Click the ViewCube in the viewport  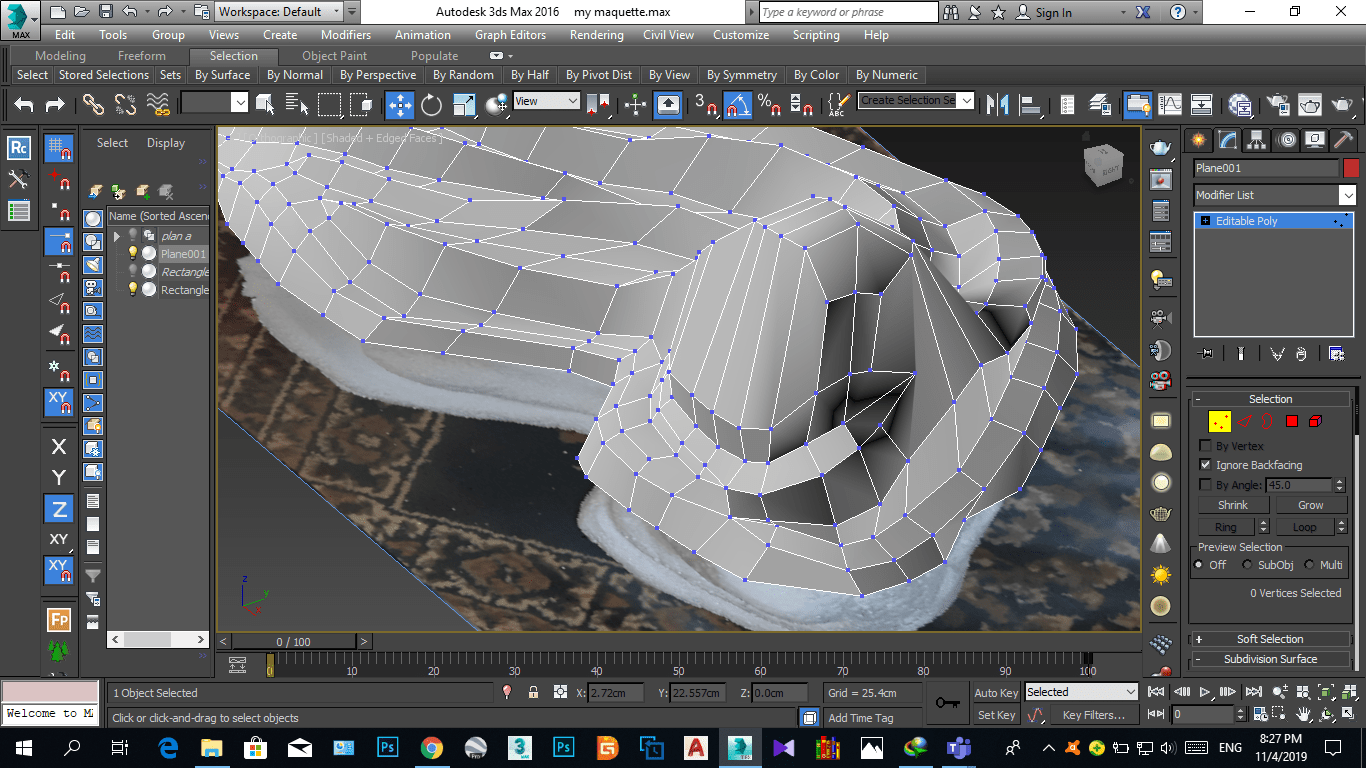[1103, 166]
